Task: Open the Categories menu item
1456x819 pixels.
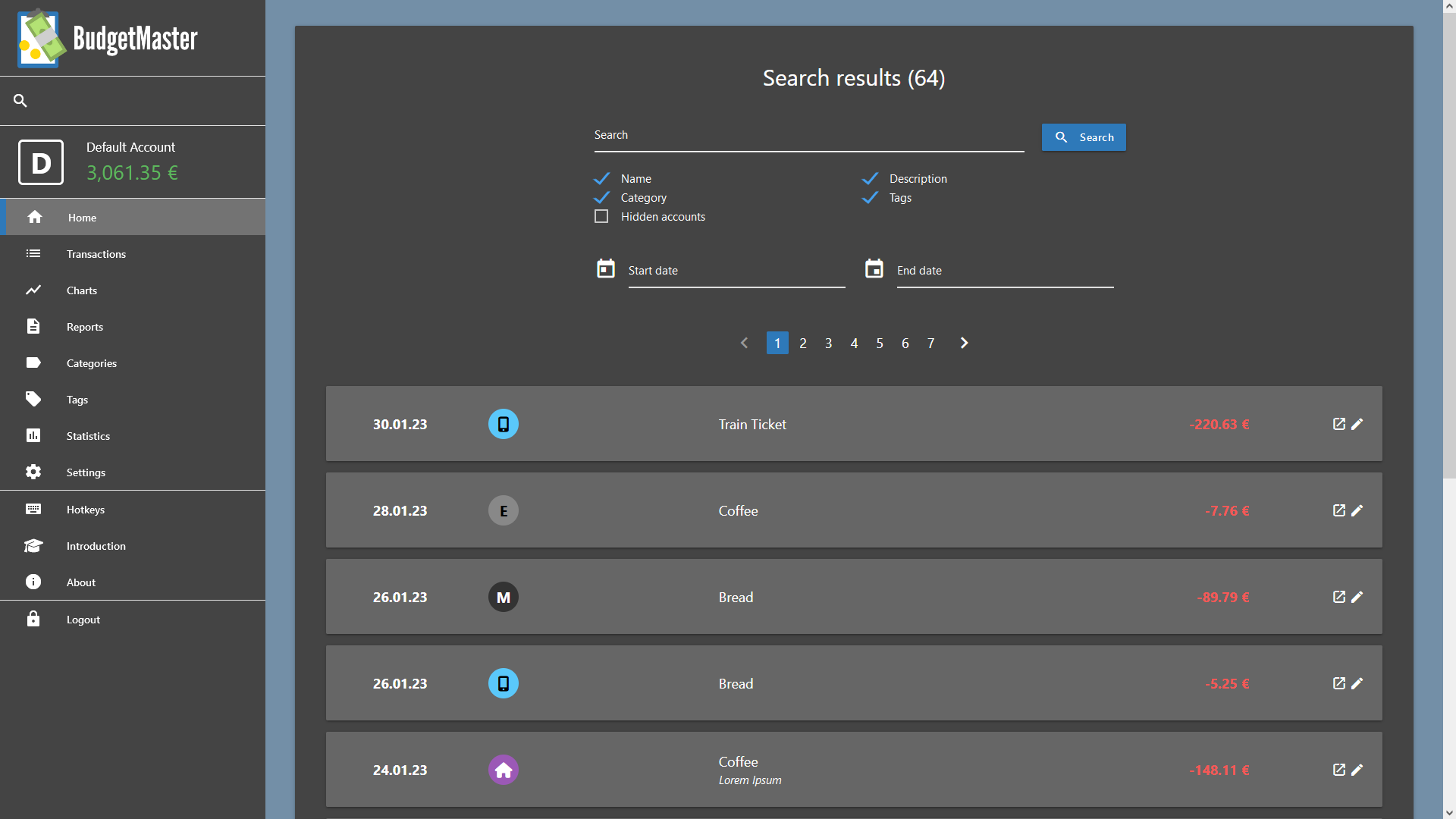Action: tap(133, 362)
